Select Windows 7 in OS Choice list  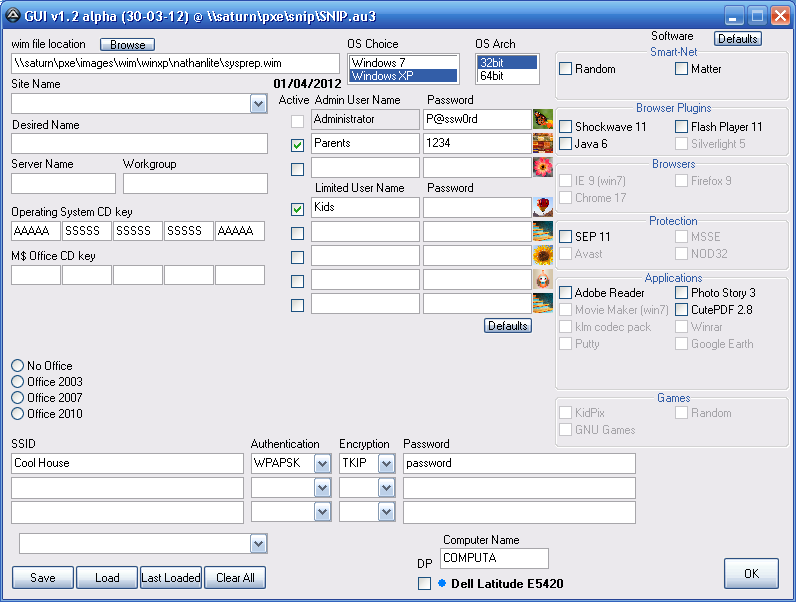click(404, 62)
